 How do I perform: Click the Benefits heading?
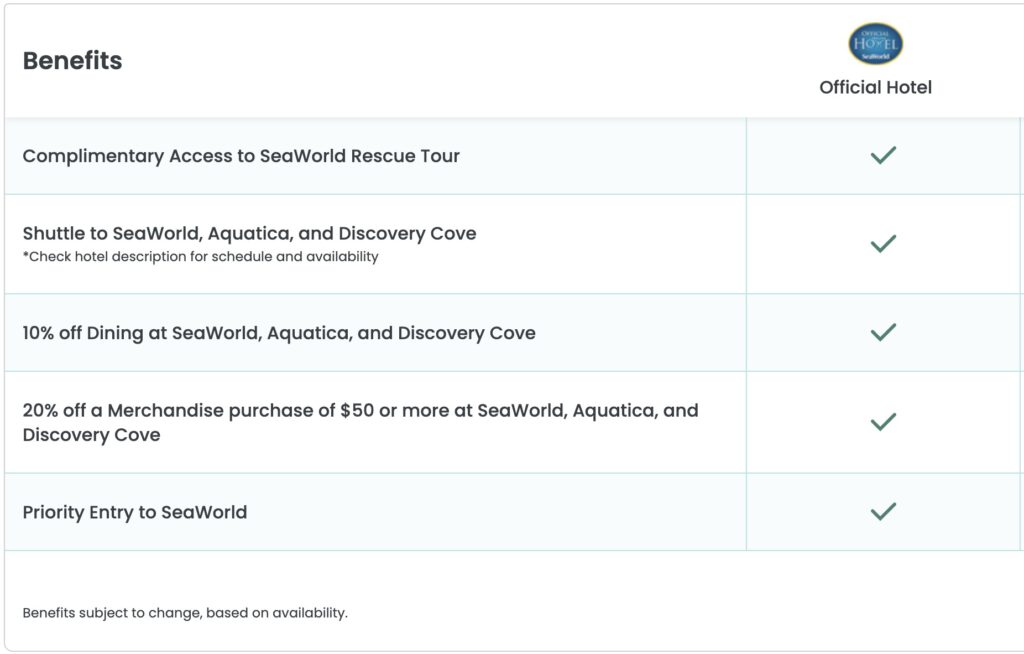(72, 60)
